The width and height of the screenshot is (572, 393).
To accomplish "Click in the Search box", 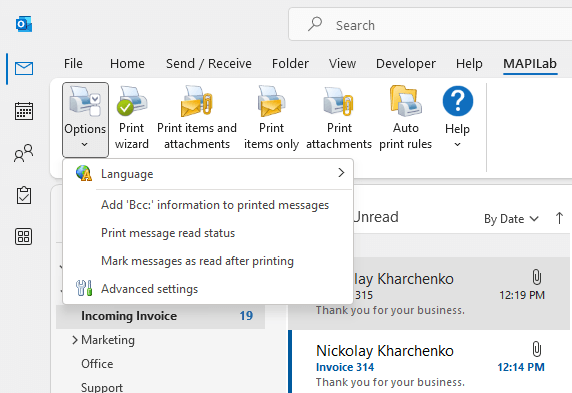I will click(x=430, y=25).
